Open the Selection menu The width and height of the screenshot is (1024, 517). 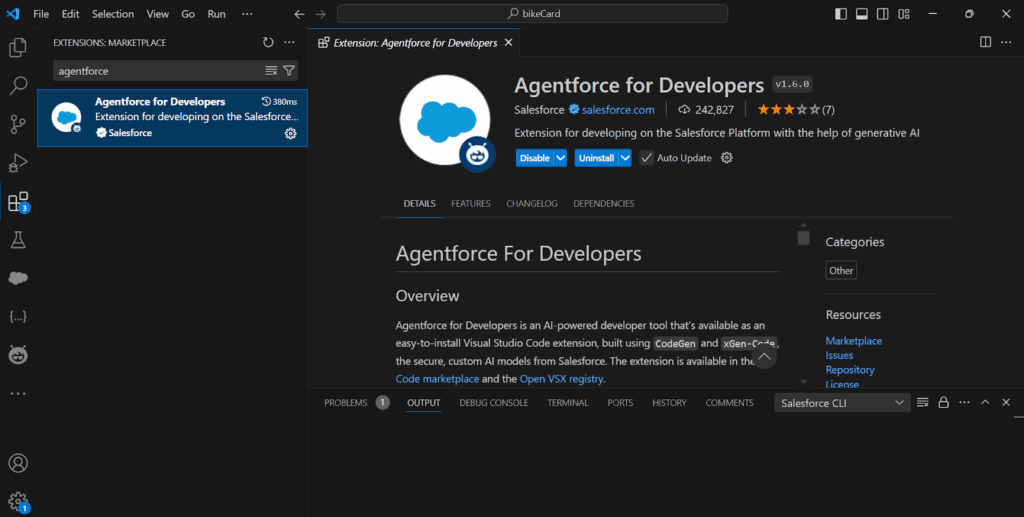coord(113,14)
